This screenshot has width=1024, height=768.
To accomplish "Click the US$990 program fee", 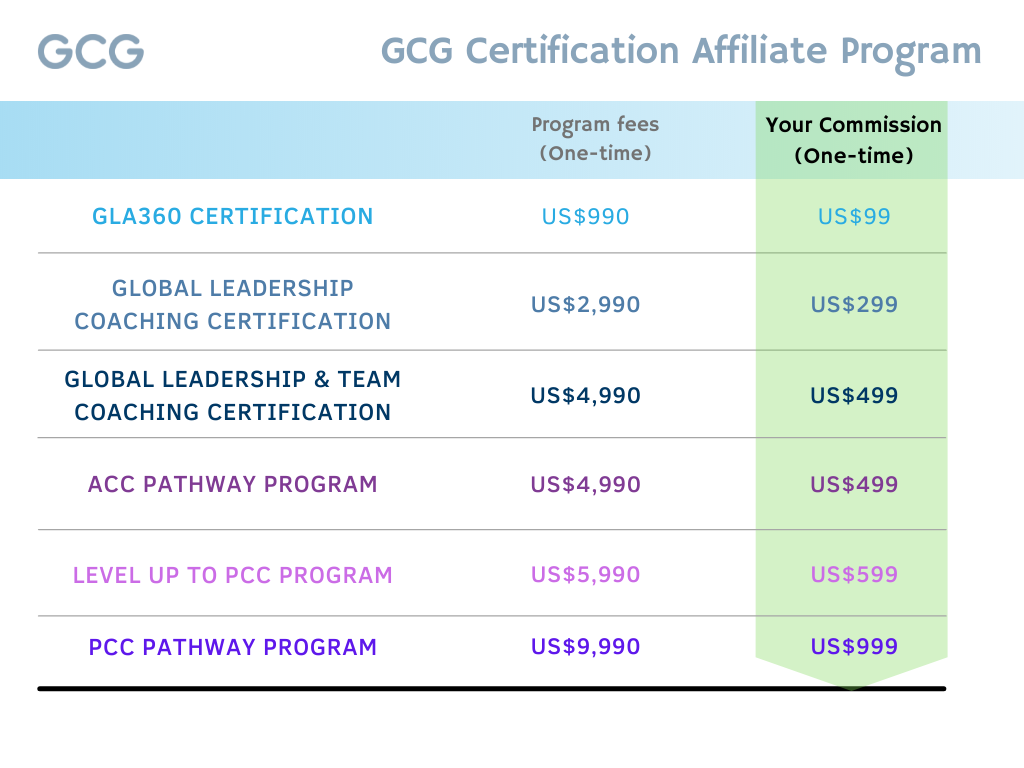I will (585, 216).
